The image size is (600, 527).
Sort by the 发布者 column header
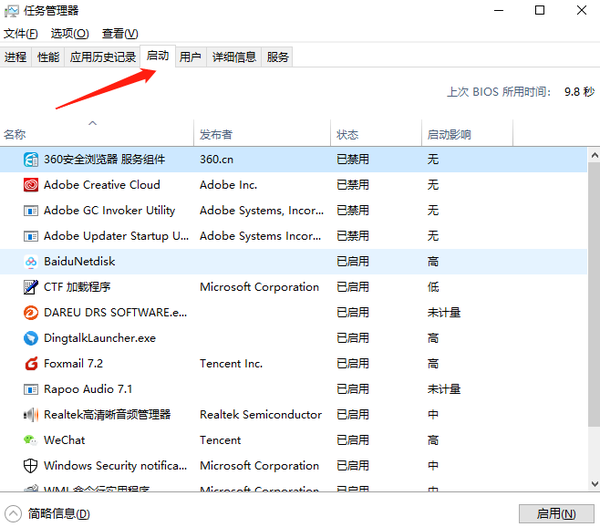coord(262,133)
